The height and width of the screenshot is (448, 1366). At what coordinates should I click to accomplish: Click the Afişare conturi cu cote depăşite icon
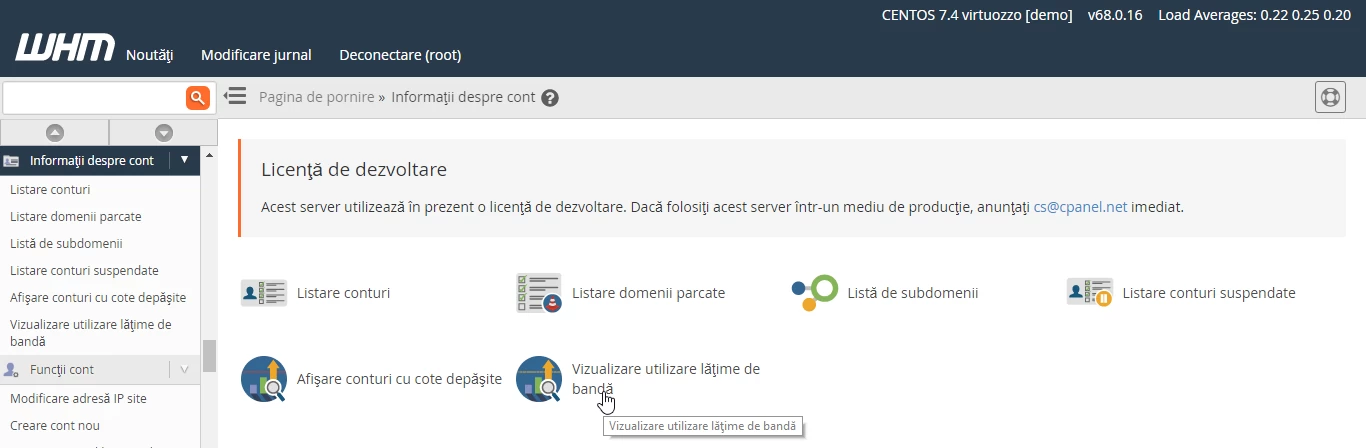[x=264, y=379]
